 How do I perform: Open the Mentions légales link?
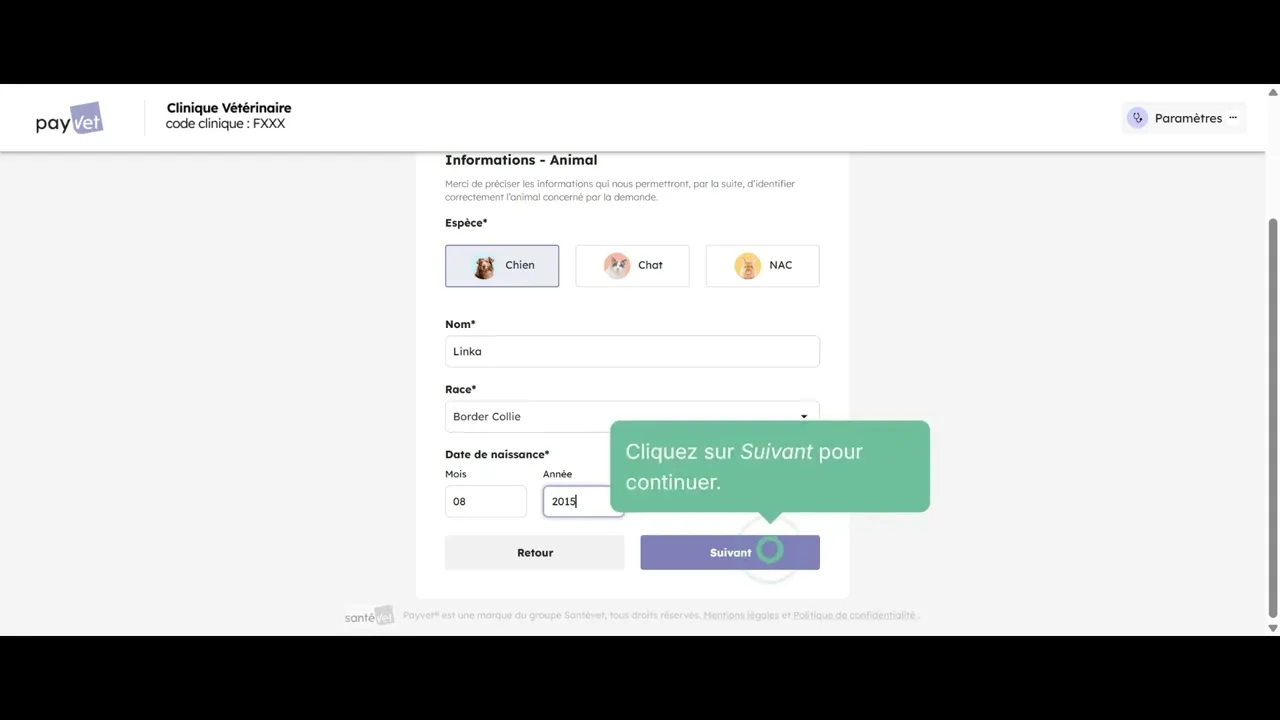tap(740, 616)
